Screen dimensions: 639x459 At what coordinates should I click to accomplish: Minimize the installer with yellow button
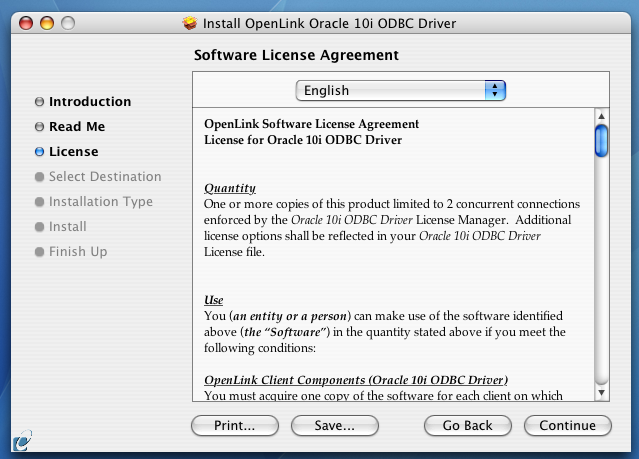click(x=47, y=23)
